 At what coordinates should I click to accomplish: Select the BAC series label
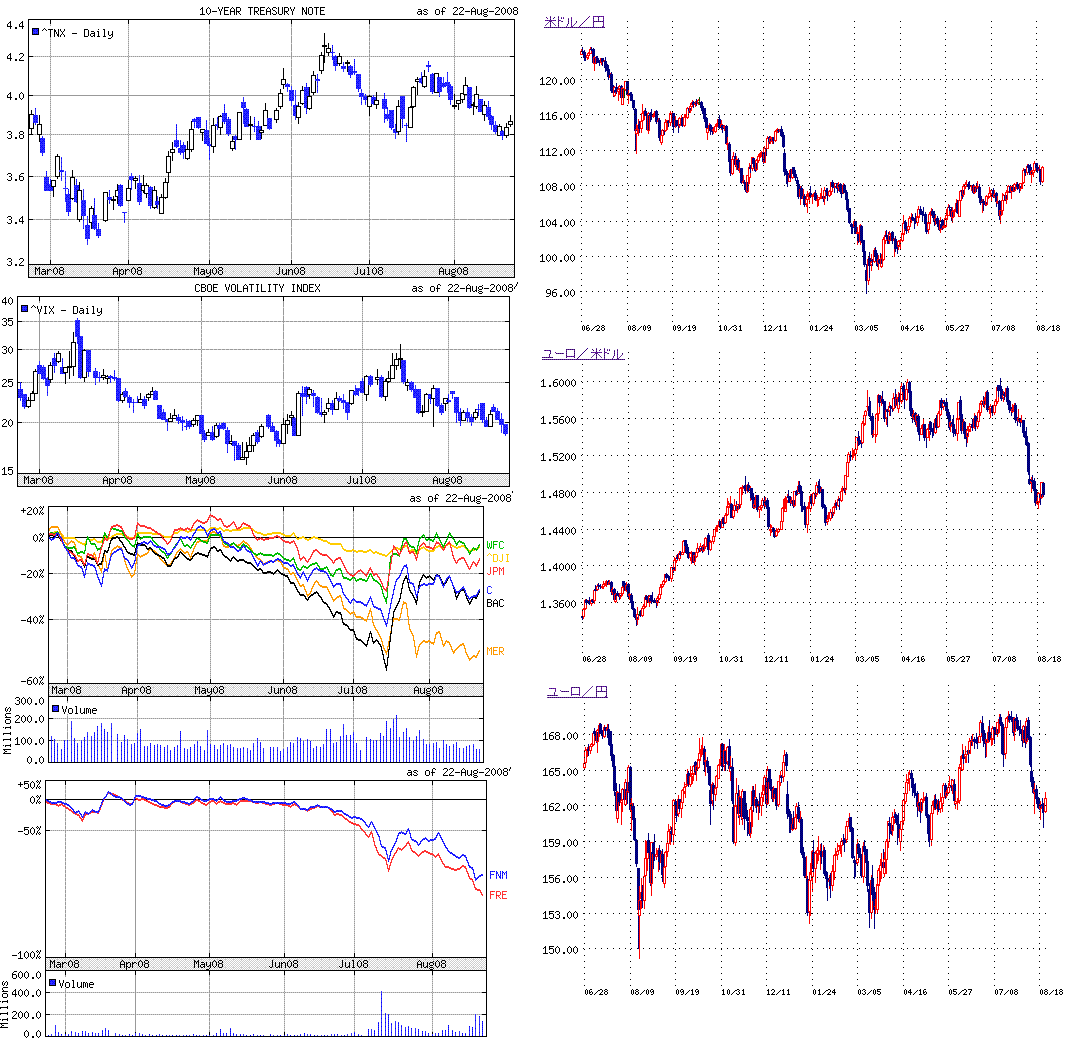pos(495,603)
